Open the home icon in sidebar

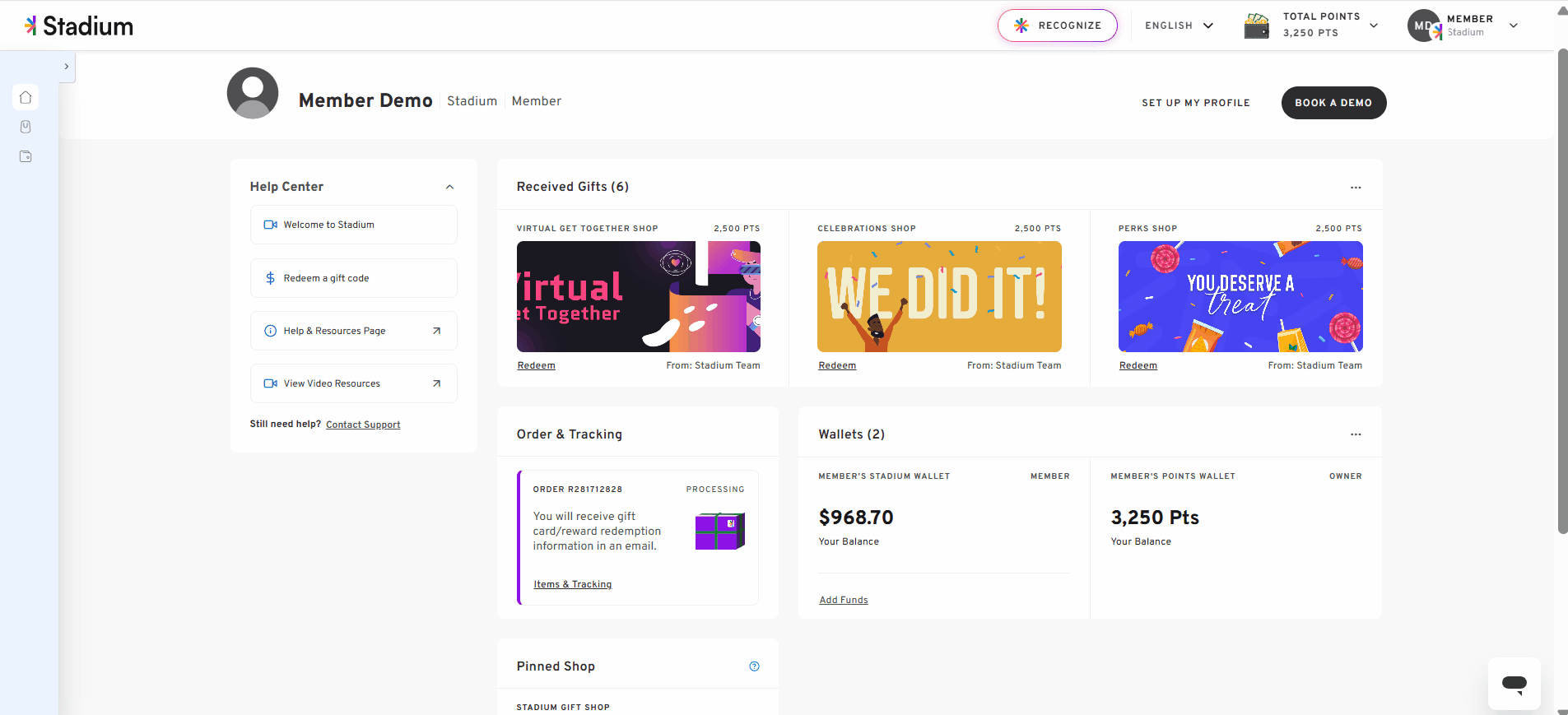click(x=26, y=97)
